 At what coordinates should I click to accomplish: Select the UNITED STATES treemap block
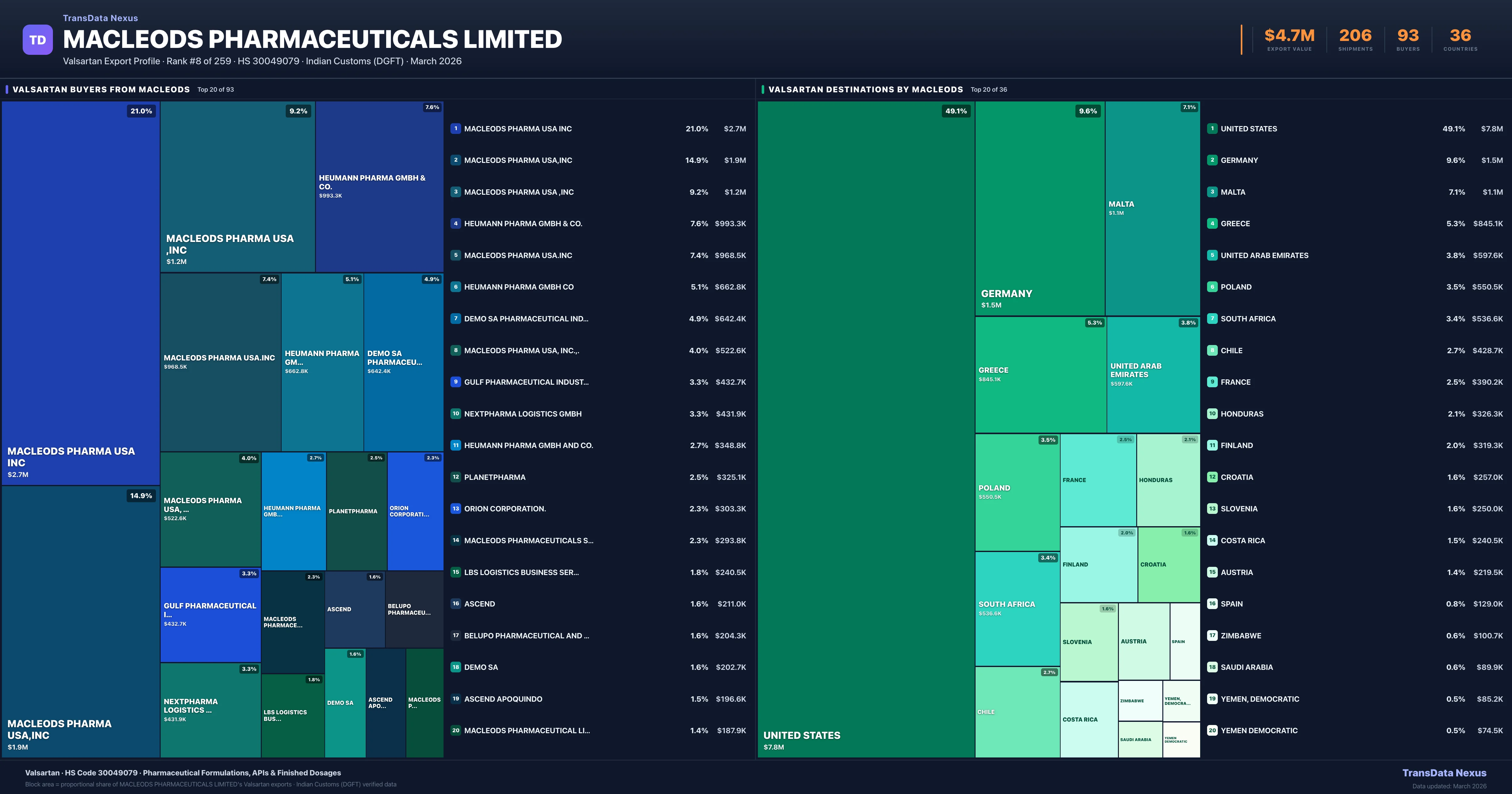[866, 429]
